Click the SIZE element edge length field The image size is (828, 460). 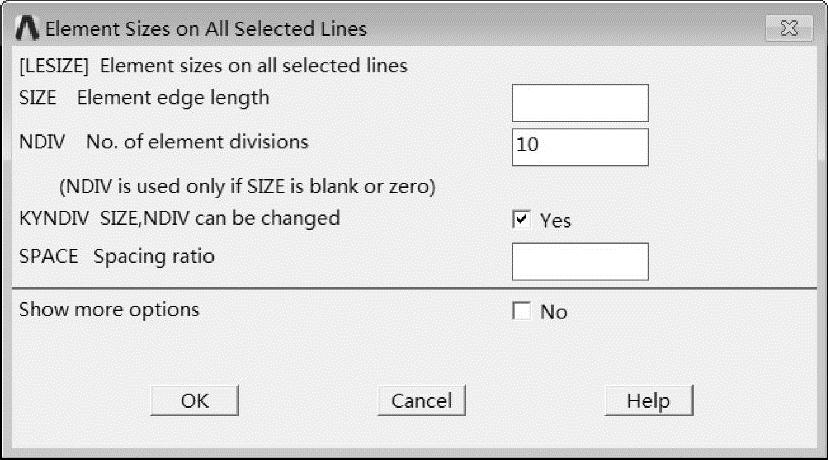pos(580,103)
